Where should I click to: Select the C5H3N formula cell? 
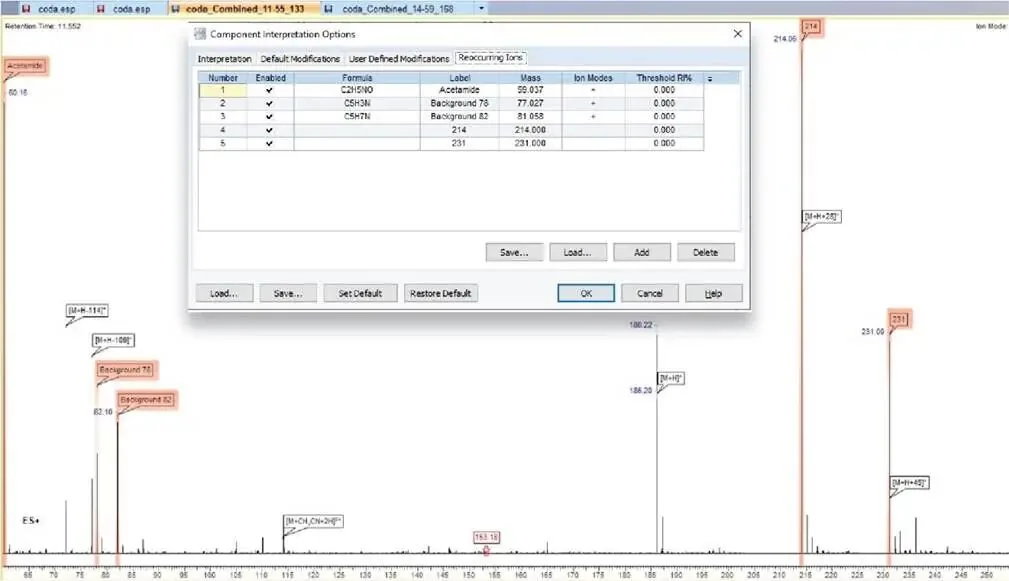tap(357, 104)
